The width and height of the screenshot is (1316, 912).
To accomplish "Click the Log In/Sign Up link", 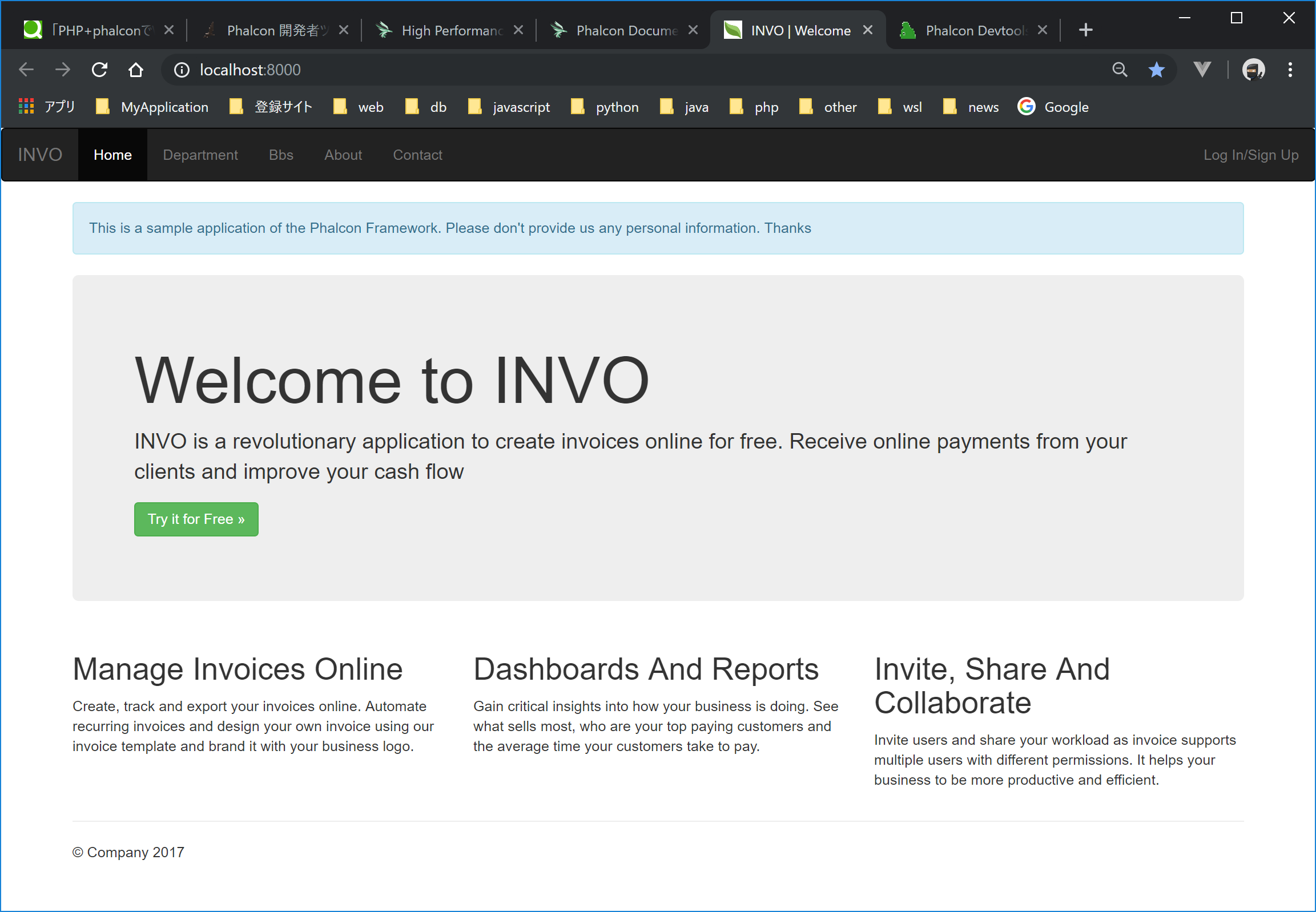I will 1250,155.
